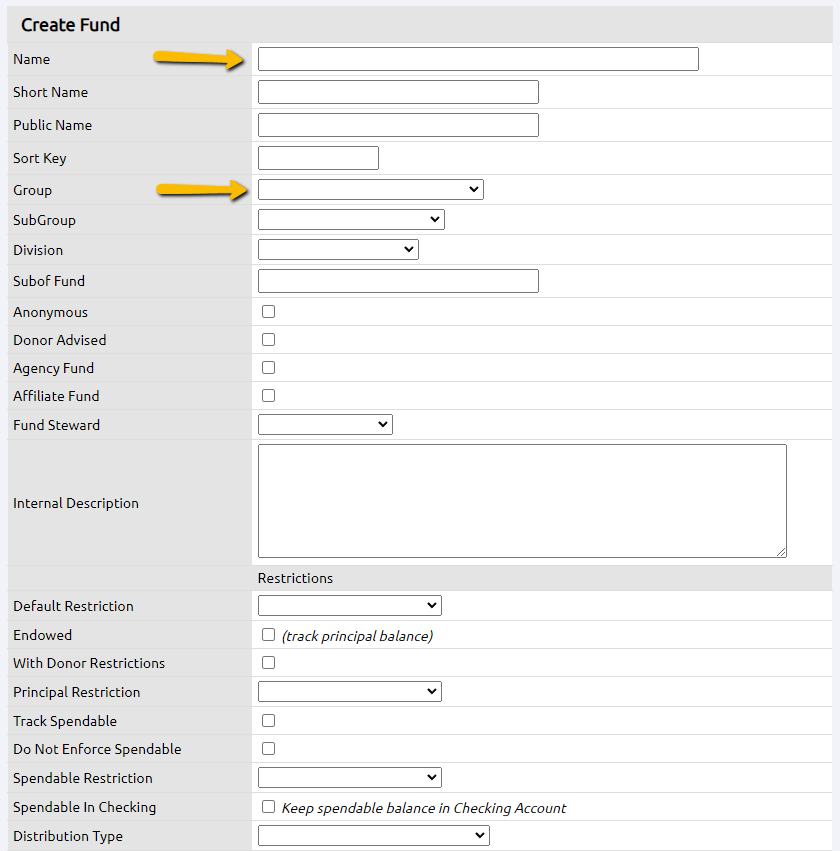Check the Affiliate Fund option
840x851 pixels.
[268, 395]
